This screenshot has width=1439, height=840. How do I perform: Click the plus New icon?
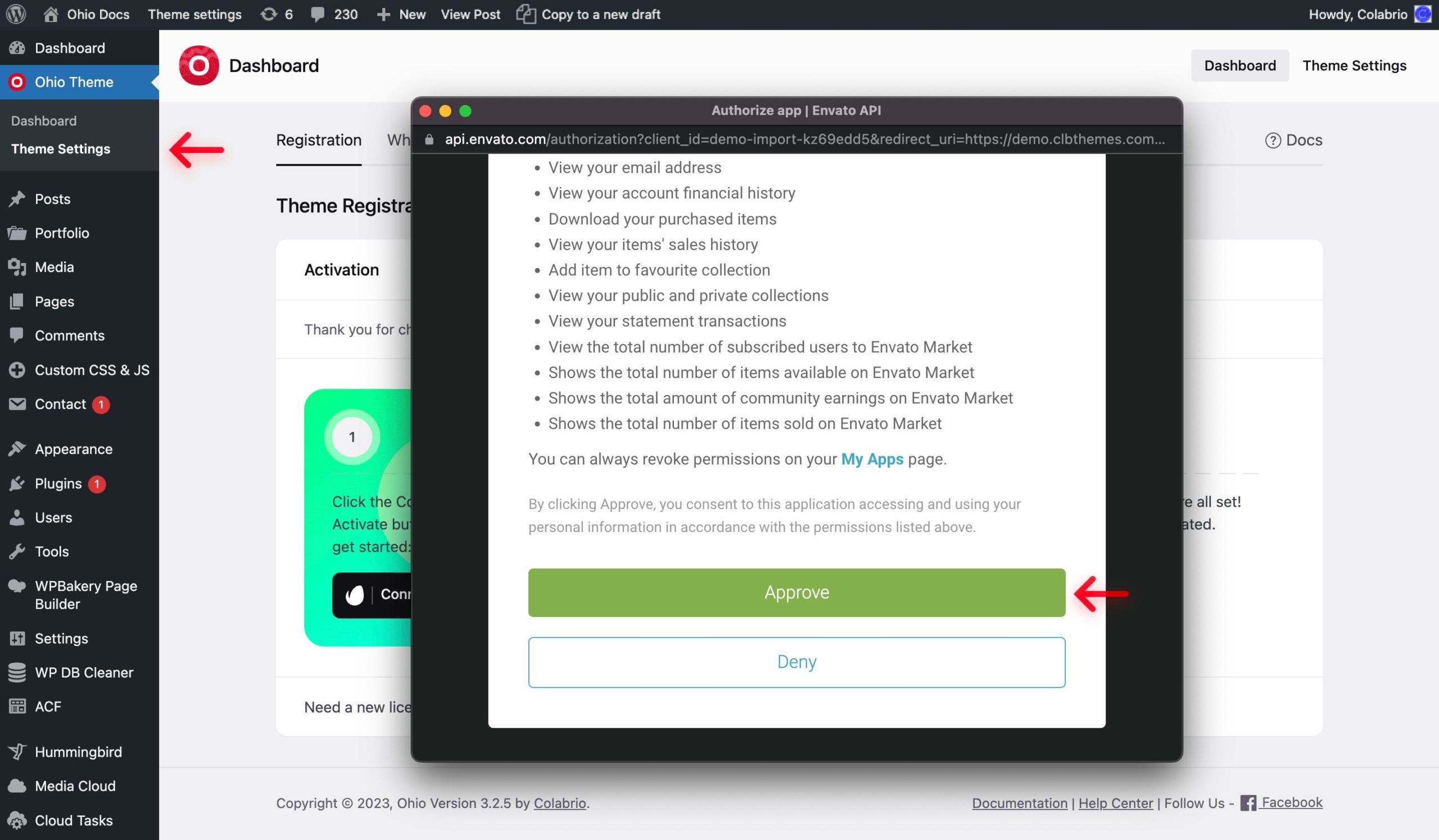pos(383,14)
